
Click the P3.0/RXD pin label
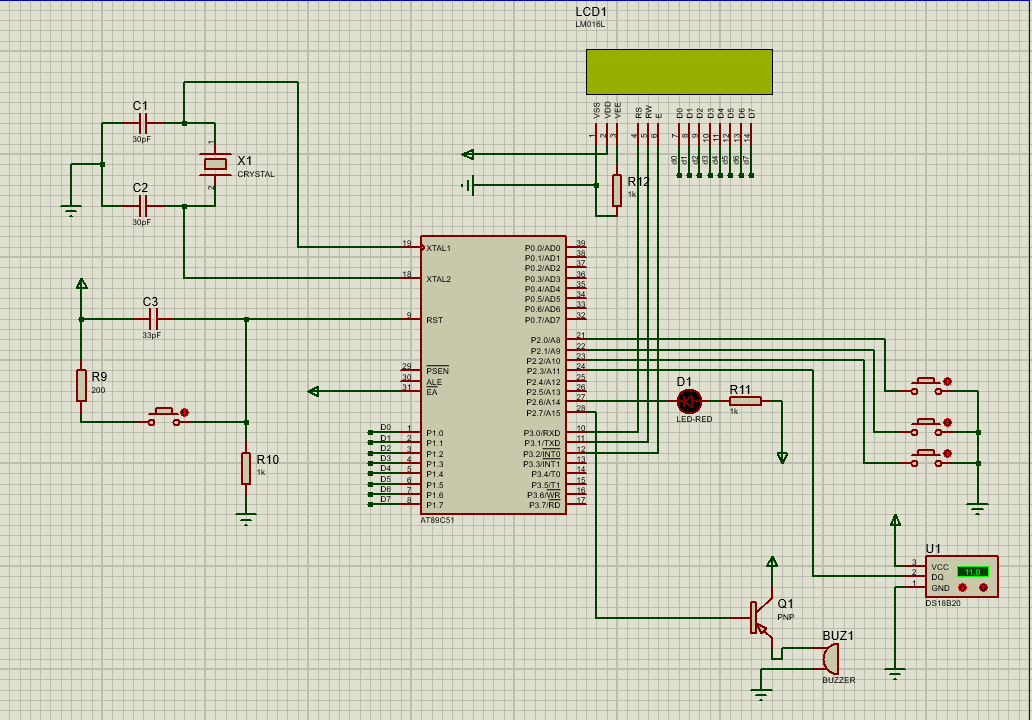pyautogui.click(x=542, y=433)
